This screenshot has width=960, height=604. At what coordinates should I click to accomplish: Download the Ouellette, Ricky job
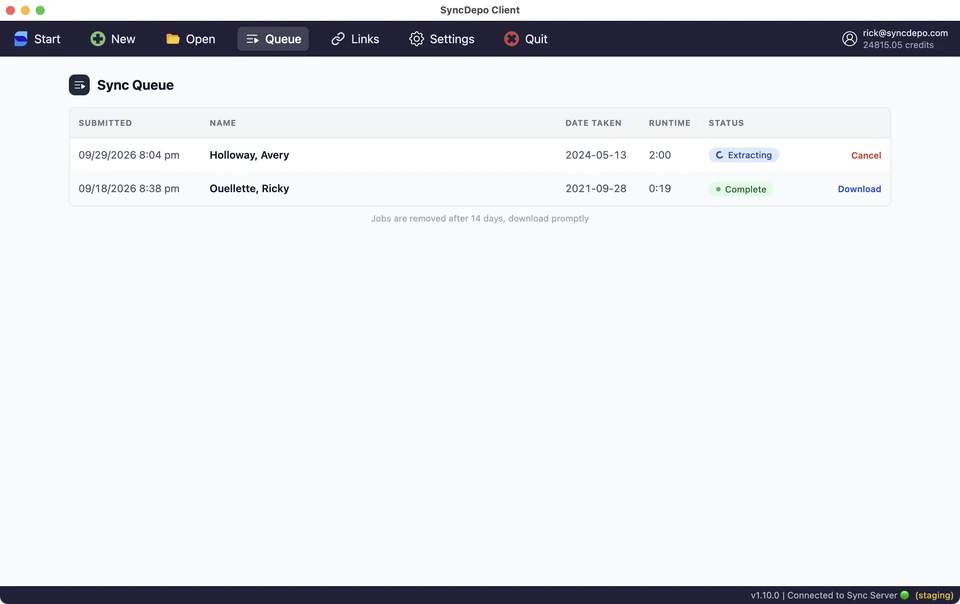[859, 189]
